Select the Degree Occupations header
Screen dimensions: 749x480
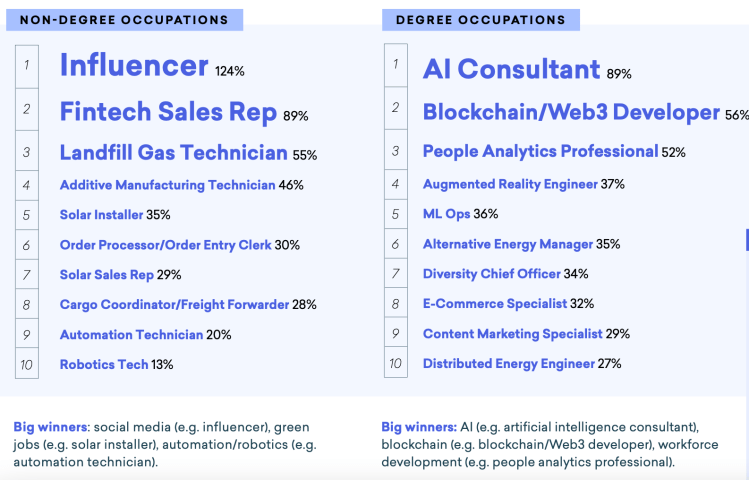tap(480, 19)
